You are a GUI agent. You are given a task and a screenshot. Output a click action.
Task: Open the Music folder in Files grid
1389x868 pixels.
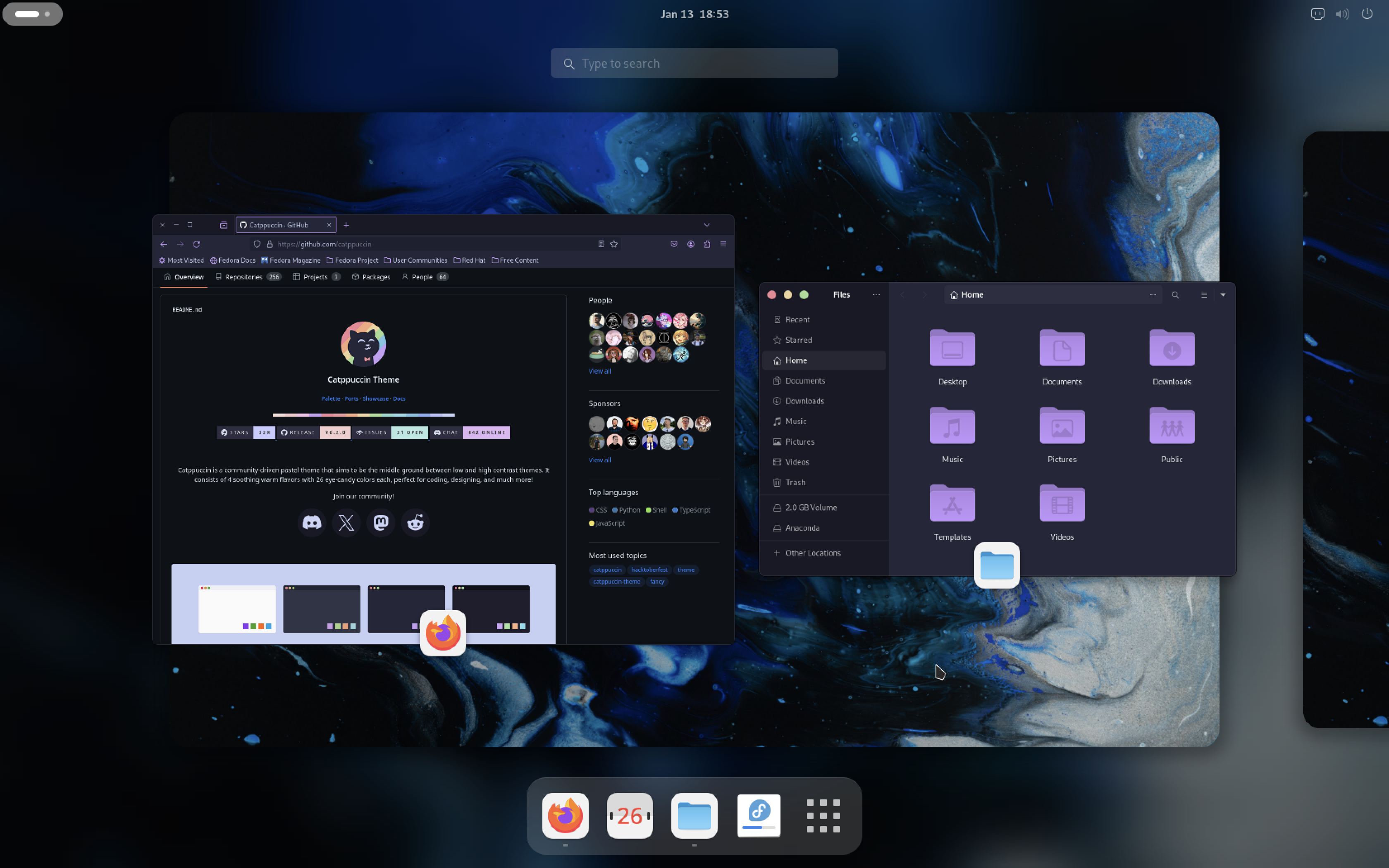coord(952,425)
